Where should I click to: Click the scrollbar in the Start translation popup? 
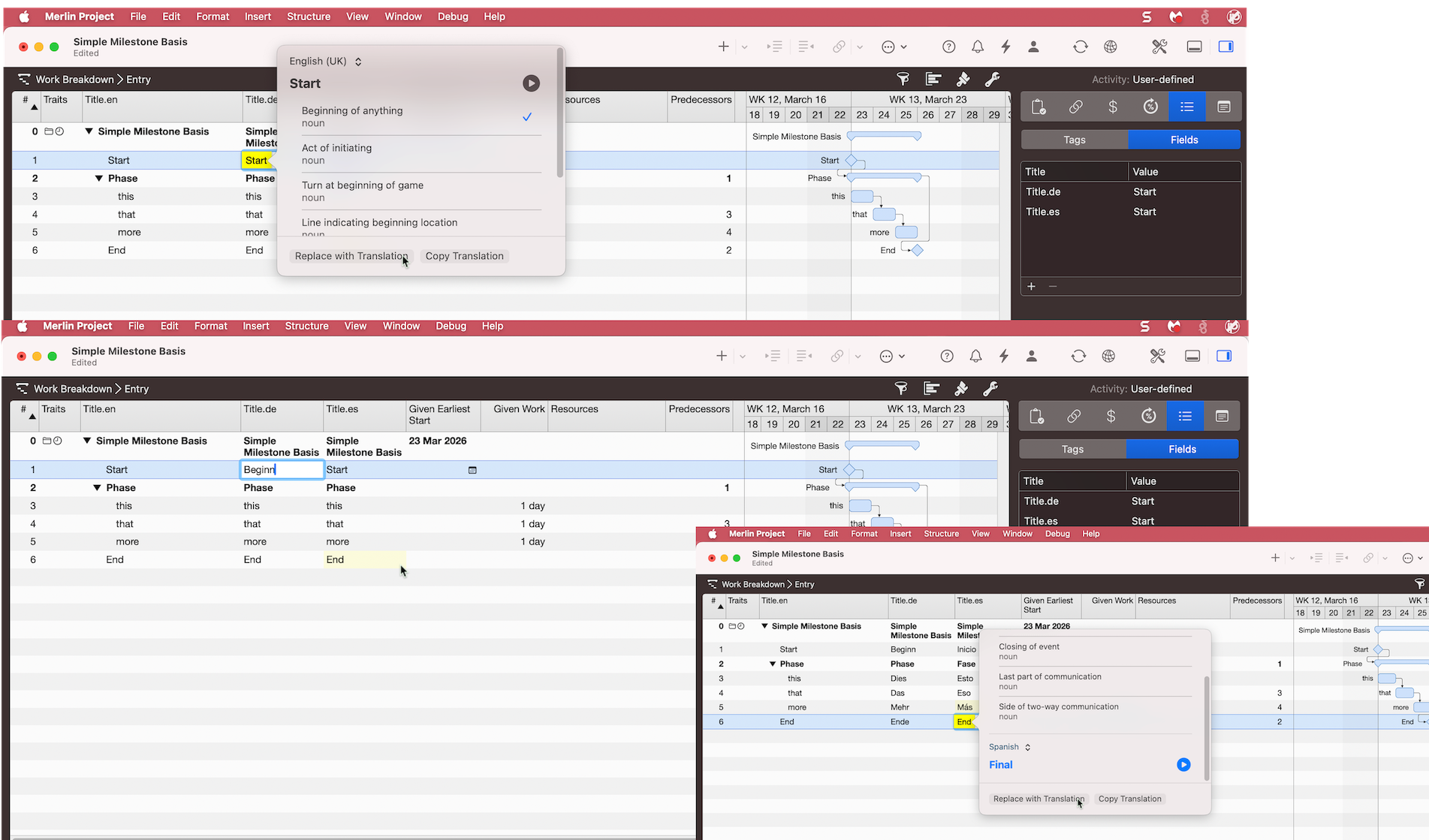[559, 113]
